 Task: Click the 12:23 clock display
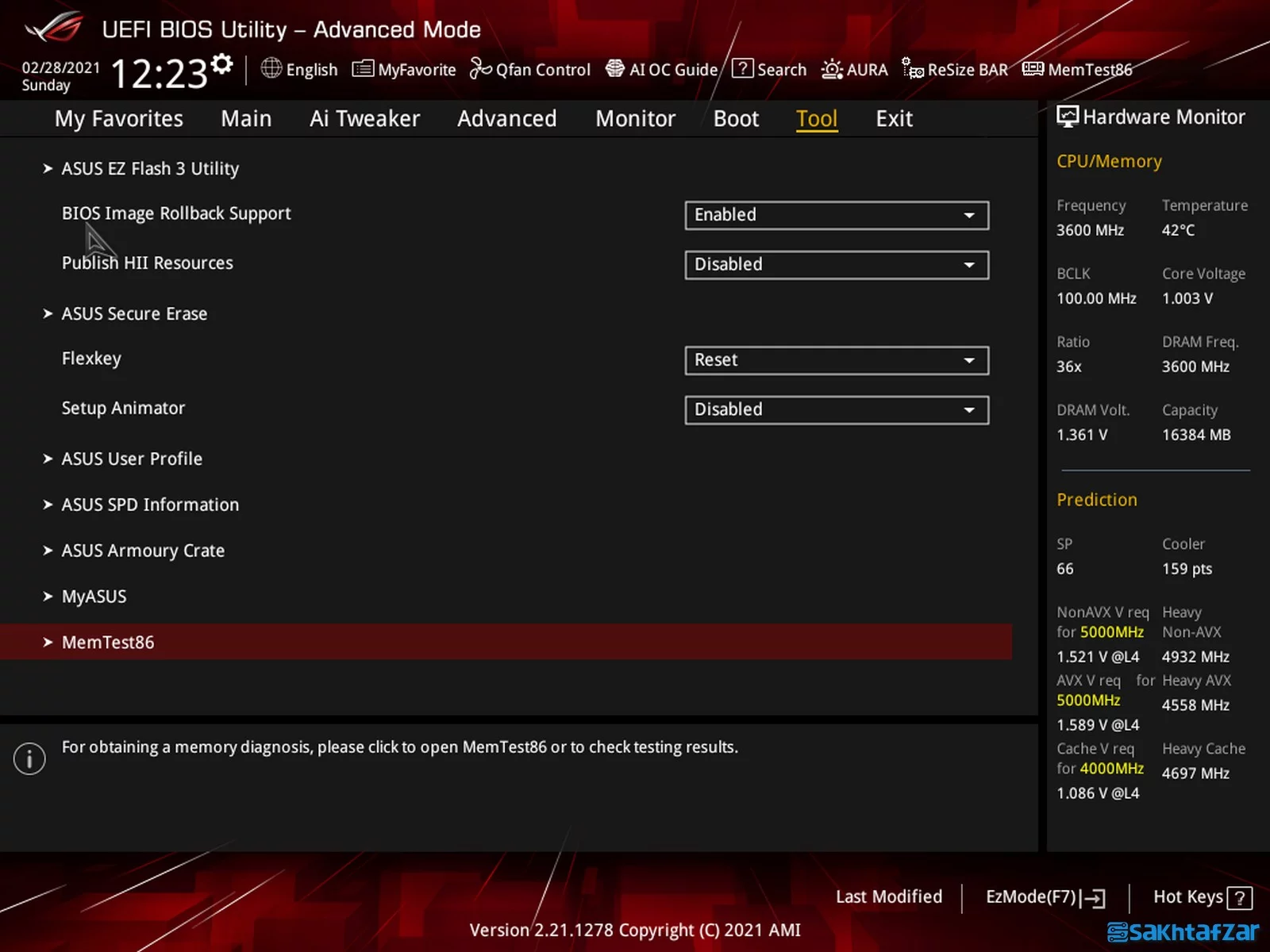[x=159, y=75]
